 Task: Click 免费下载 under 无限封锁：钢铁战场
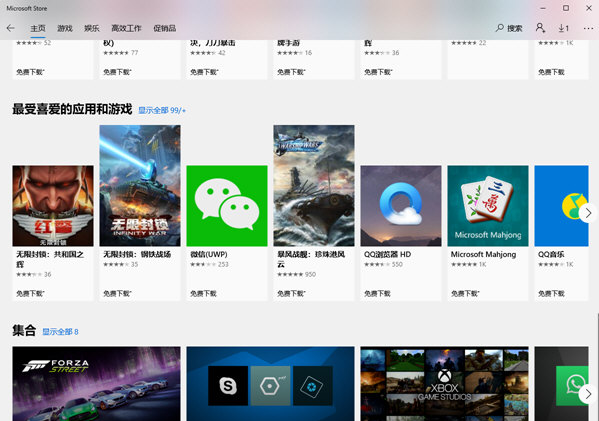click(x=117, y=293)
